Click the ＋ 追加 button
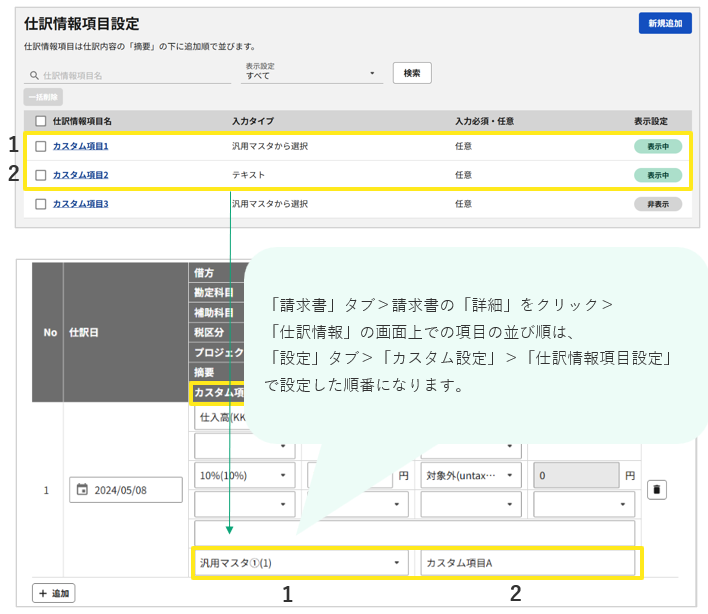708x614 pixels. pos(54,593)
